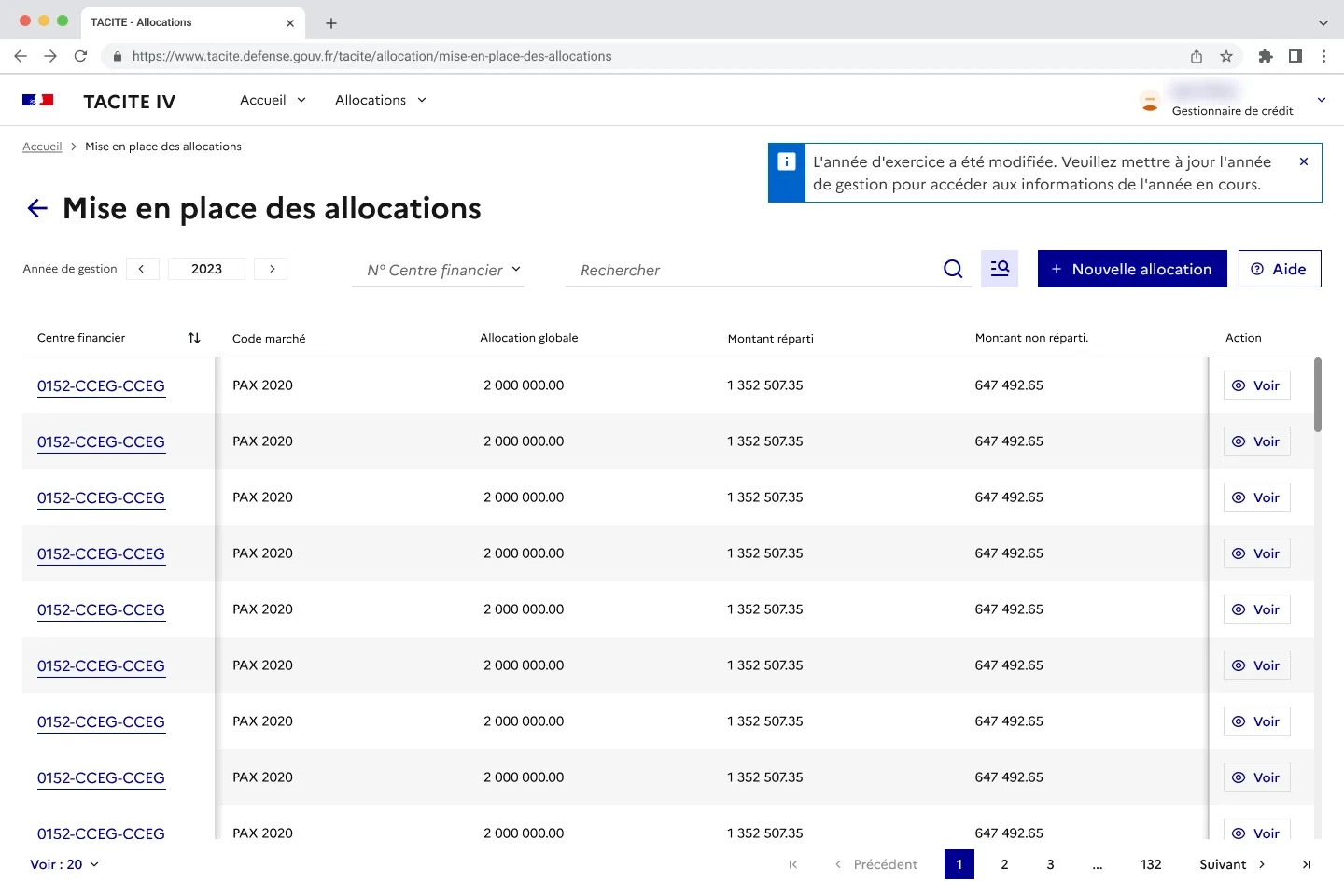Open the browser extensions puzzle icon
The image size is (1344, 896).
tap(1266, 56)
